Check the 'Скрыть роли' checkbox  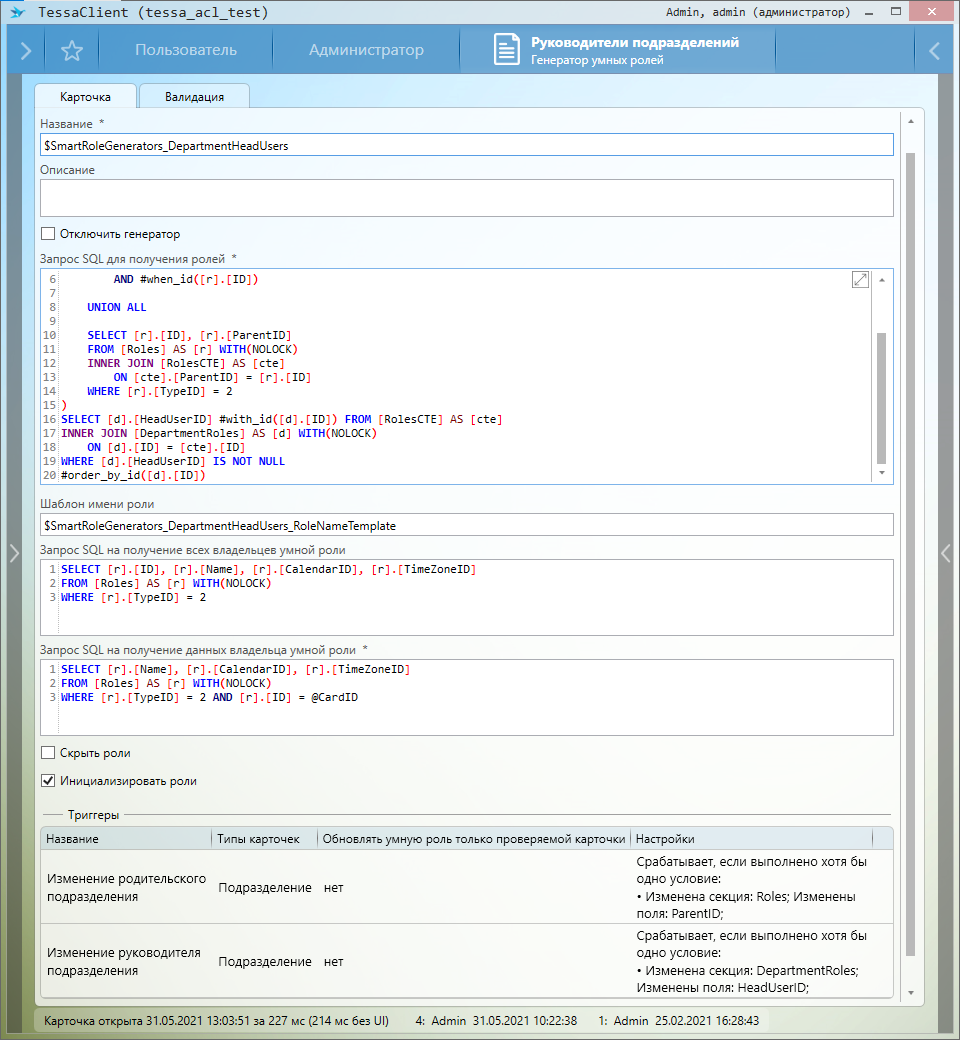pyautogui.click(x=48, y=753)
